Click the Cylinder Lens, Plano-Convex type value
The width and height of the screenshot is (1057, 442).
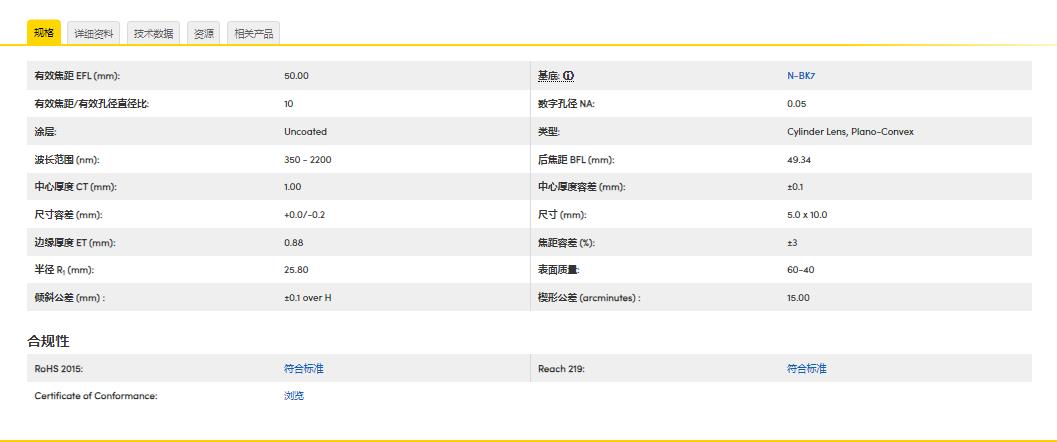pos(850,132)
